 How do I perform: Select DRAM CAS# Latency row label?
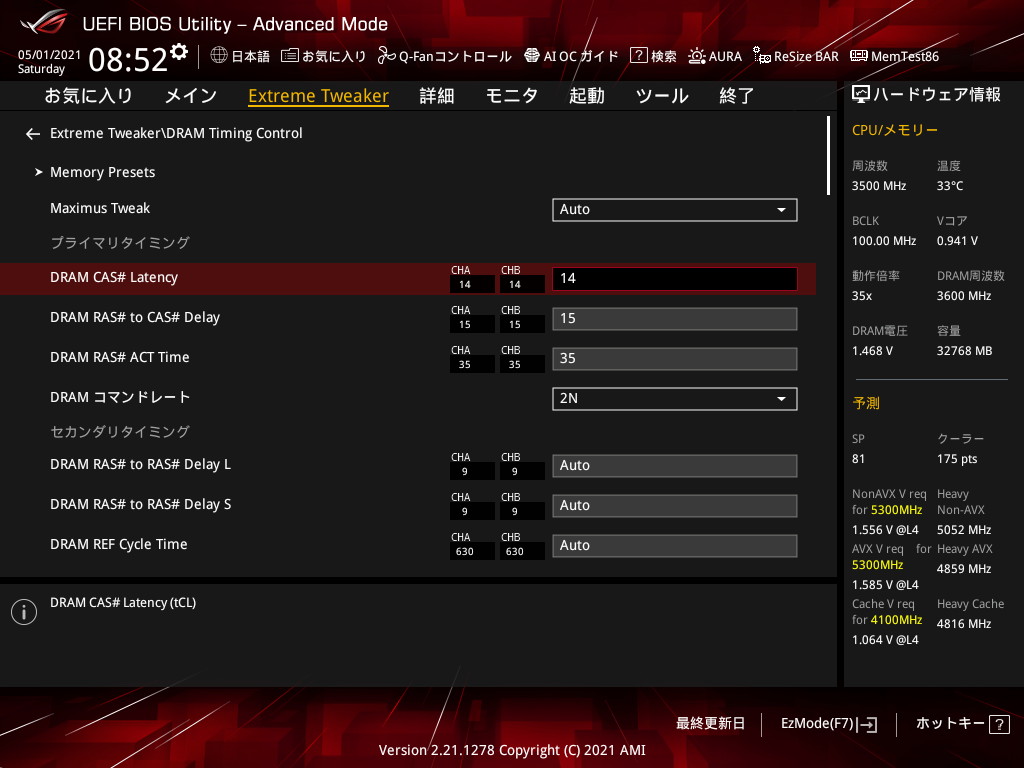[x=114, y=278]
